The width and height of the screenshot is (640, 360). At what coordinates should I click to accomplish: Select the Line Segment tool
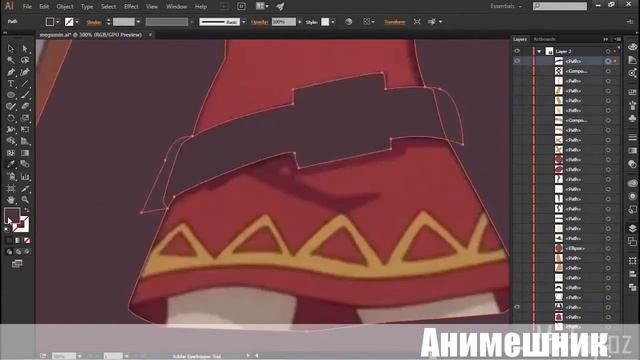click(x=25, y=84)
